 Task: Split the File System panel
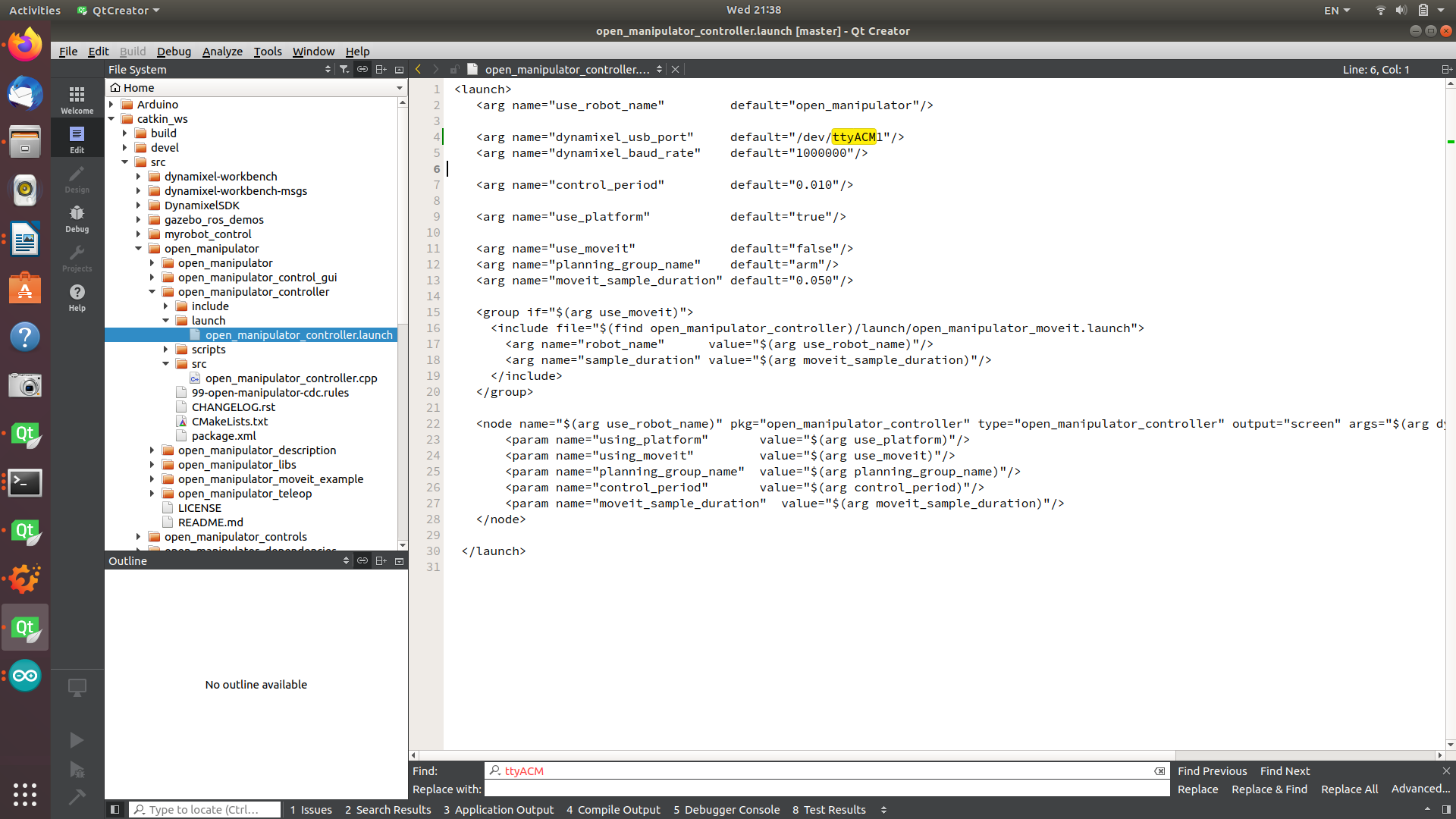[x=381, y=69]
